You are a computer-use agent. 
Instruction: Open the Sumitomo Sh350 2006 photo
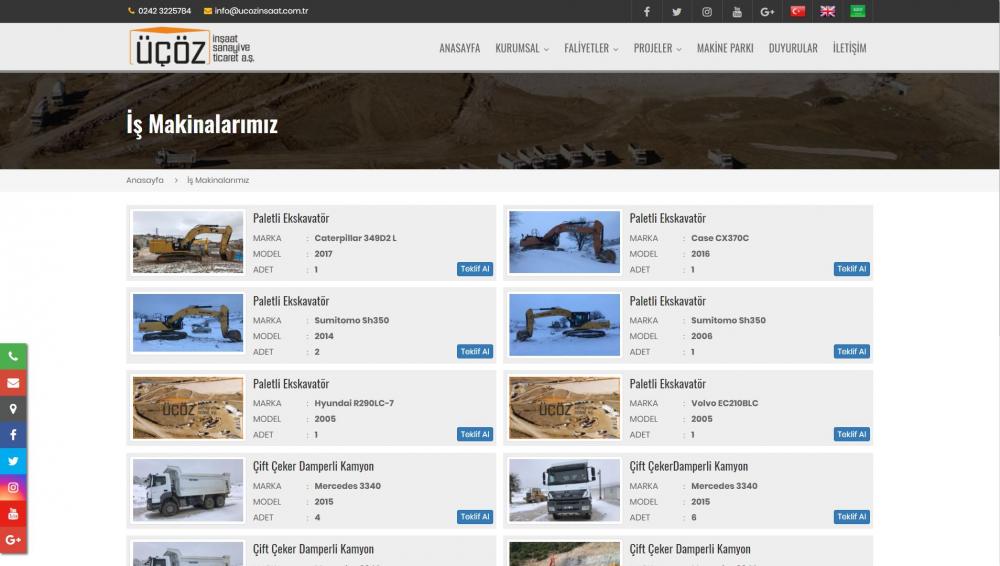pyautogui.click(x=564, y=325)
